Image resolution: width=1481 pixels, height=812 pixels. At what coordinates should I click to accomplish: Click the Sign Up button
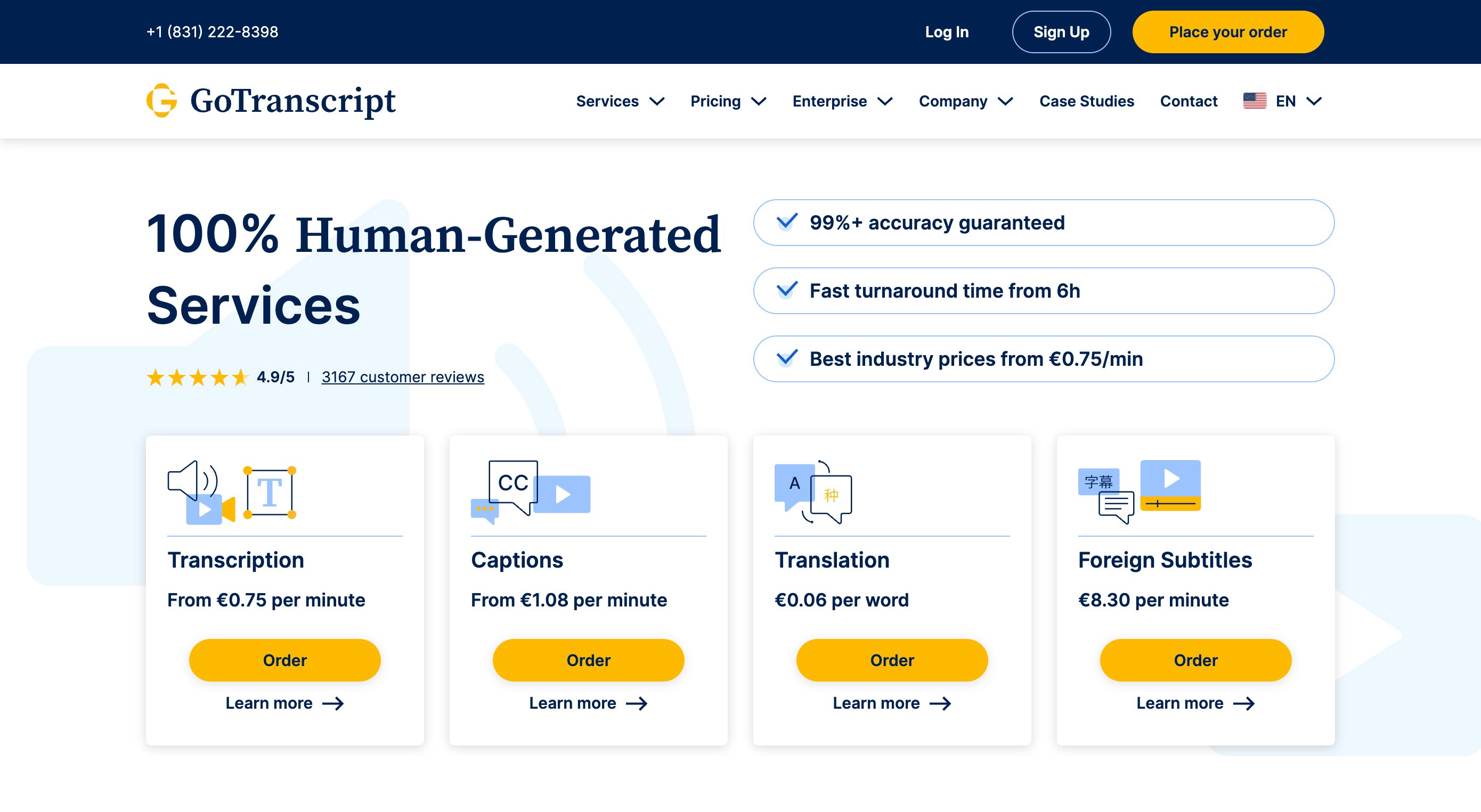tap(1061, 32)
